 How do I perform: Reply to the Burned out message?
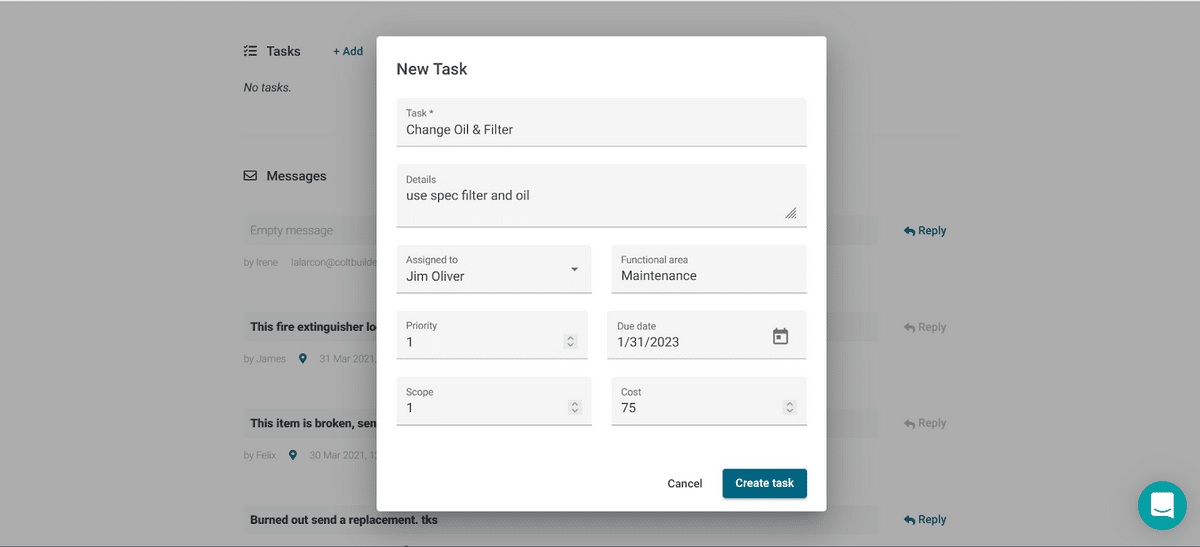tap(924, 520)
